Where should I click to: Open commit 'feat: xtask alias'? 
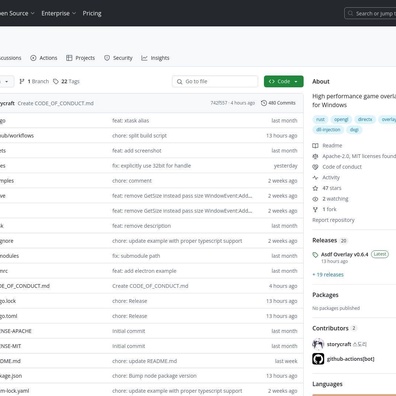pyautogui.click(x=131, y=121)
